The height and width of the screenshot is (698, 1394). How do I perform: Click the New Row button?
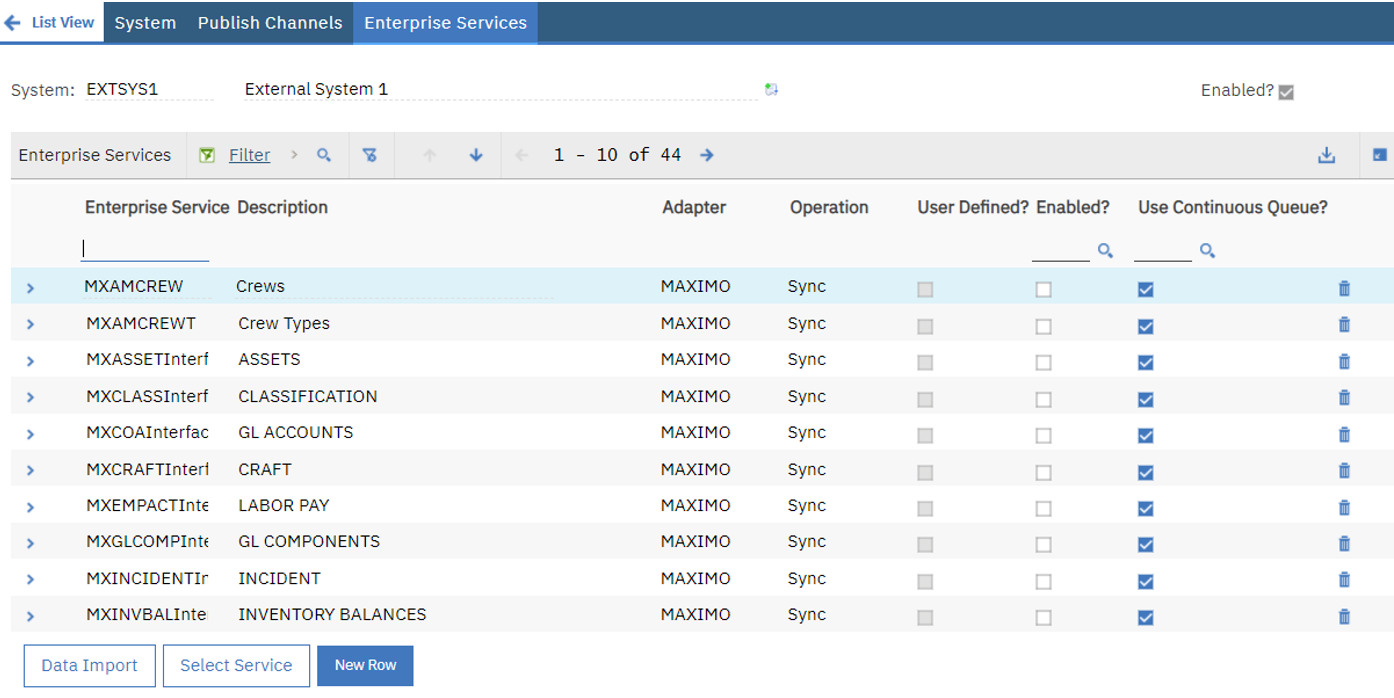tap(365, 665)
